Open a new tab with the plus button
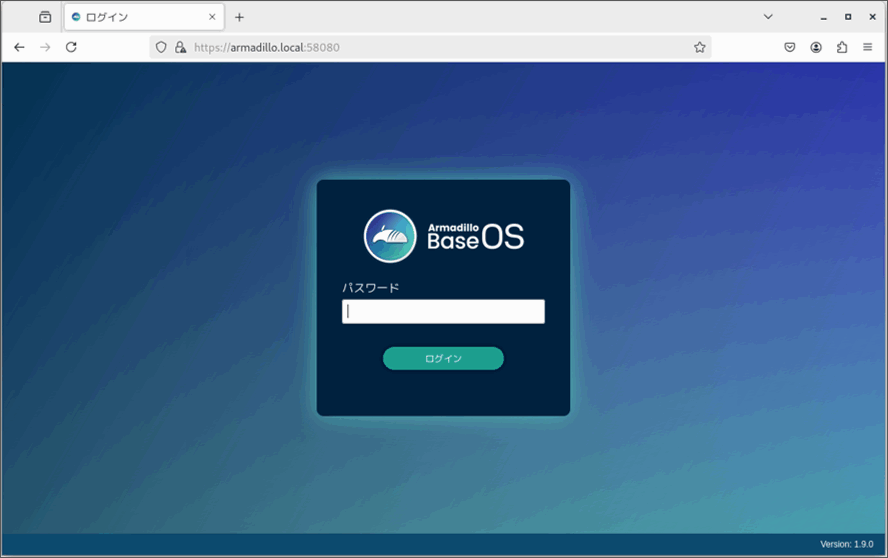Image resolution: width=888 pixels, height=558 pixels. point(239,17)
